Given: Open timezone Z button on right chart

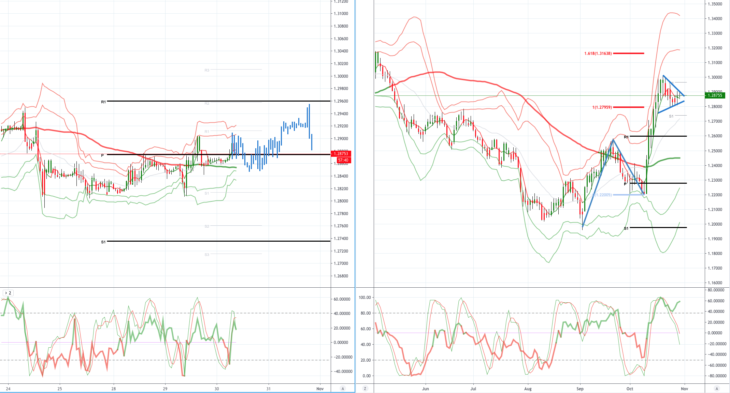Looking at the screenshot, I should 365,388.
